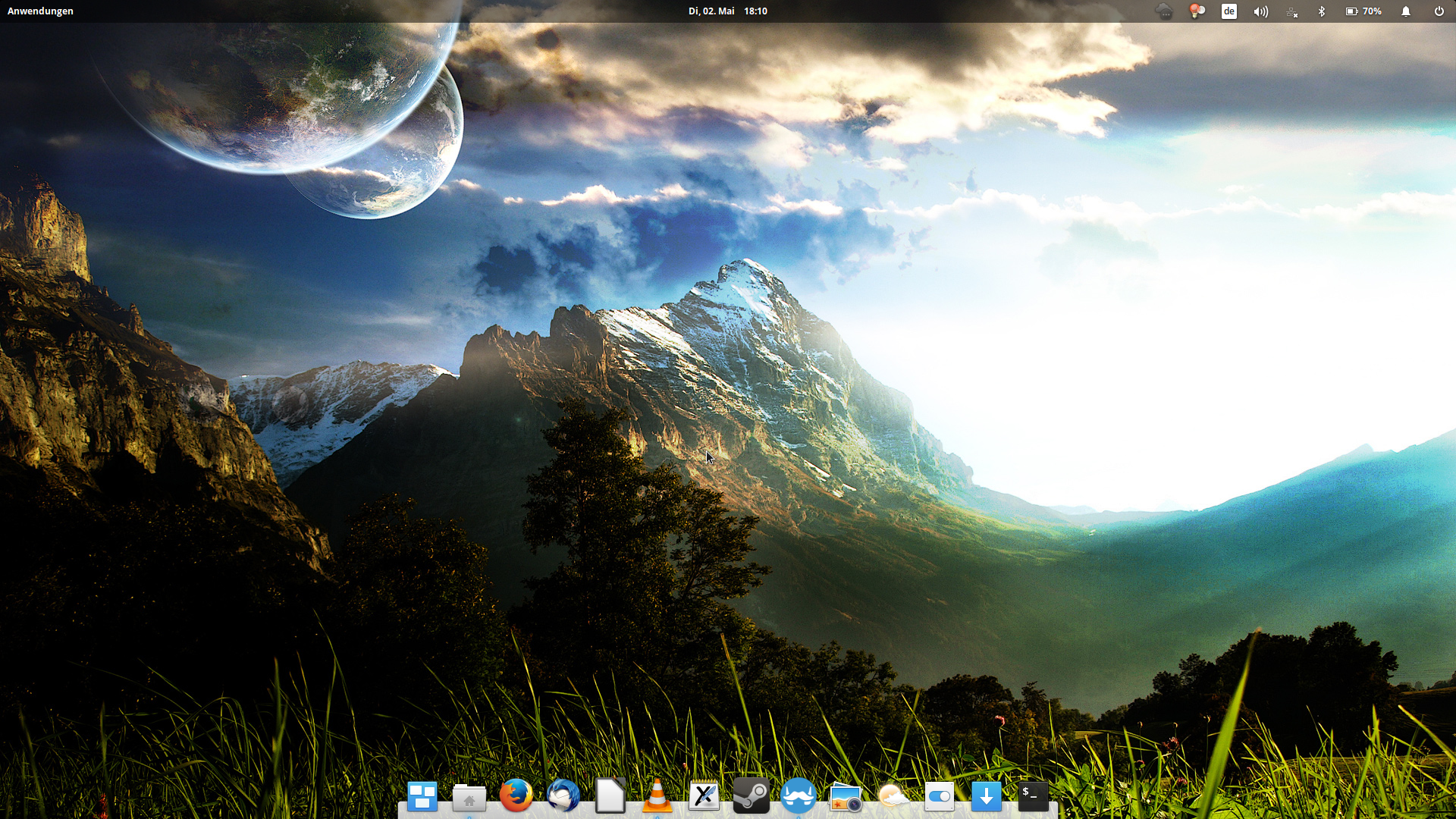Open the home Files folder in dock

tap(469, 797)
